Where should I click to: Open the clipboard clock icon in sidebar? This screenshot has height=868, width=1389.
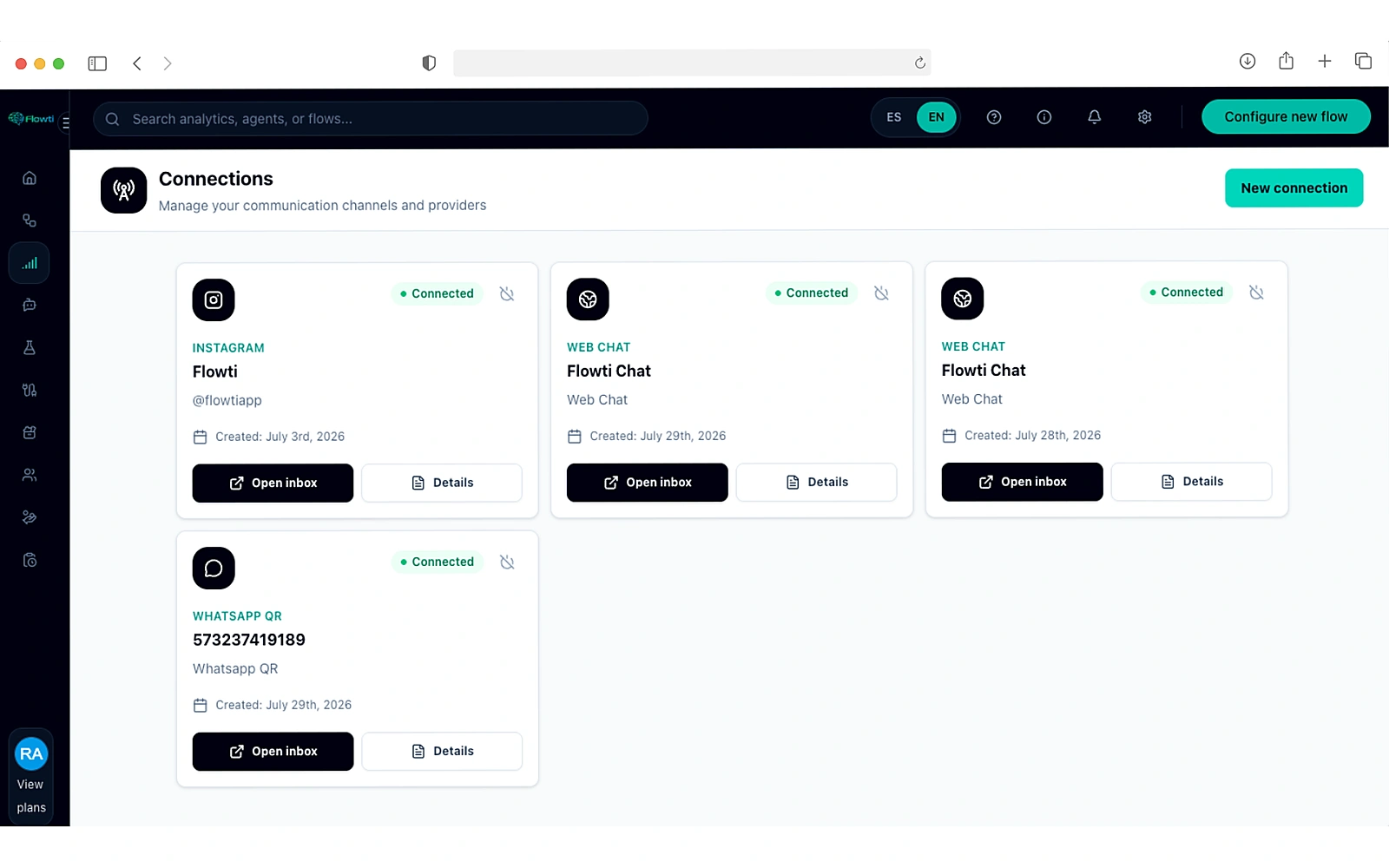click(x=30, y=560)
